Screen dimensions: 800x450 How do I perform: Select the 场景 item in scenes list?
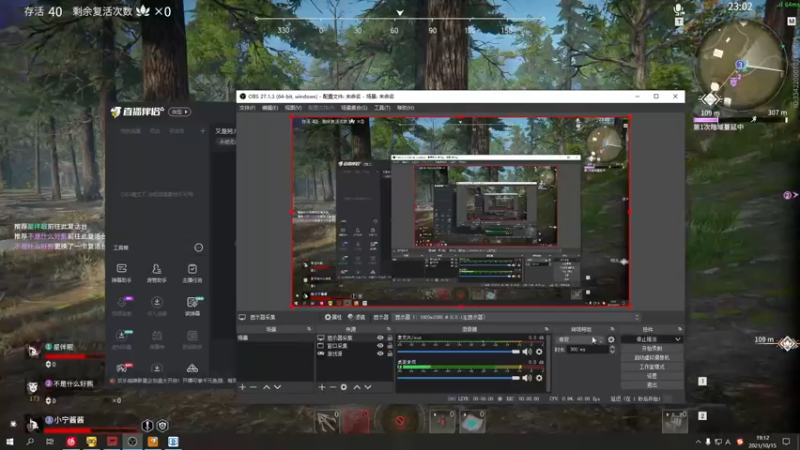click(276, 338)
